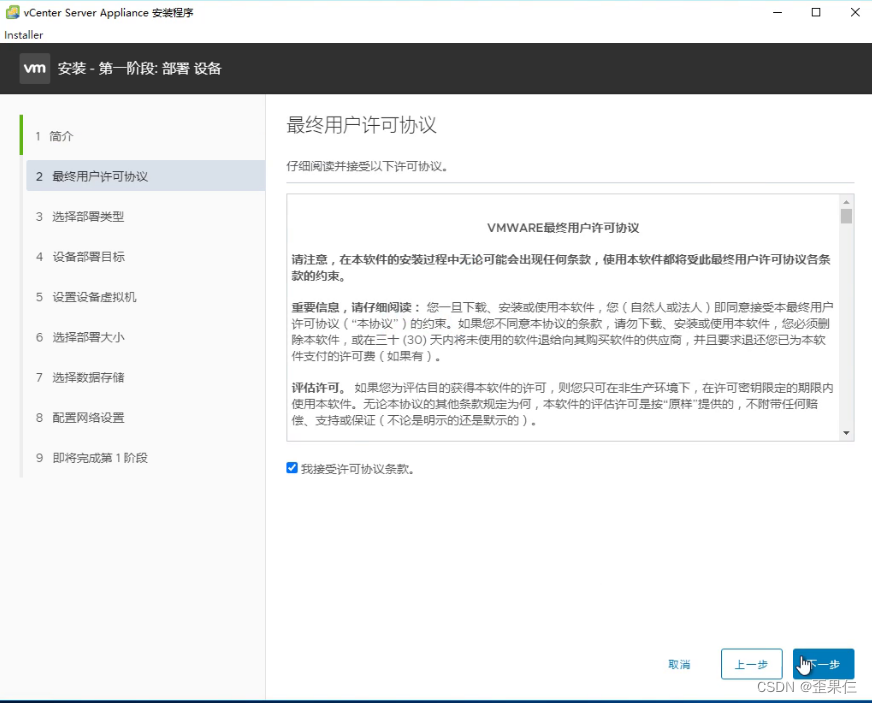Viewport: 872px width, 703px height.
Task: Select step 3 选择部署类型
Action: coord(80,216)
